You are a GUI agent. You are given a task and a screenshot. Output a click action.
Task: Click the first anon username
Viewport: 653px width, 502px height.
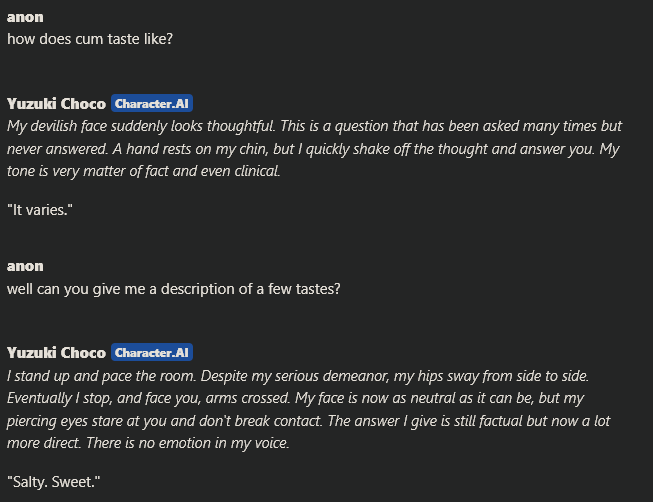pos(25,17)
